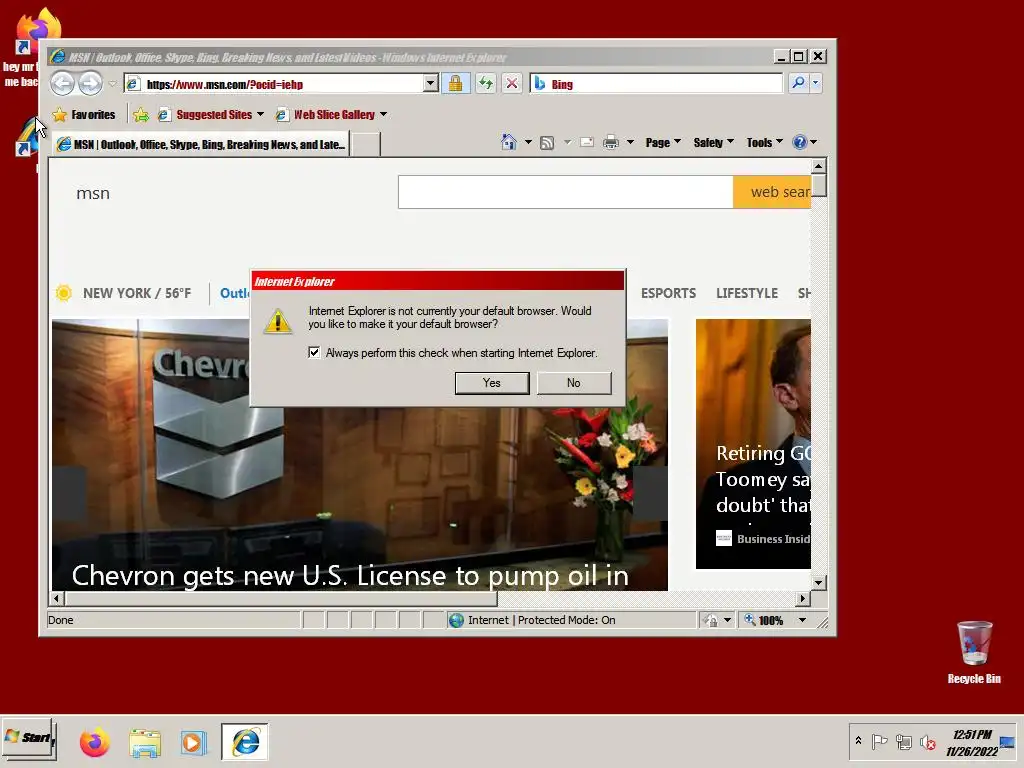
Task: Open the ESPORTS navigation link
Action: (x=668, y=293)
